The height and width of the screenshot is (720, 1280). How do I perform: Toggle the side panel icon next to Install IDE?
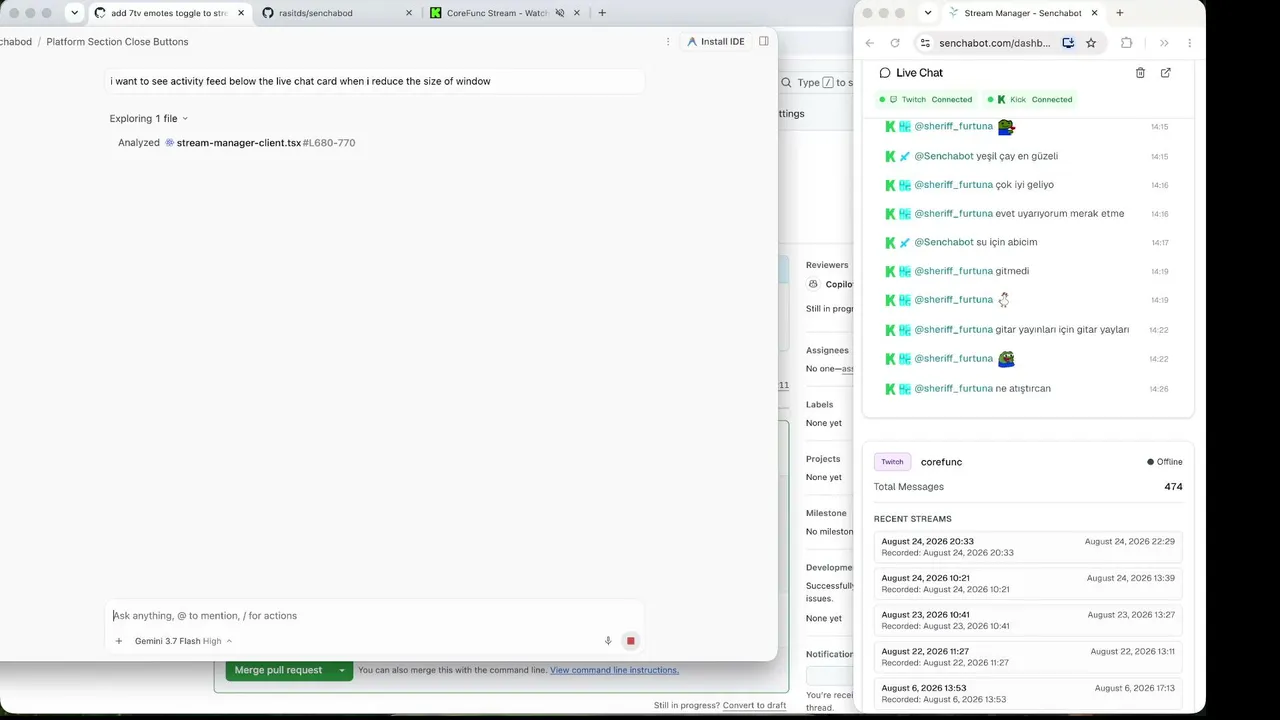pyautogui.click(x=764, y=42)
